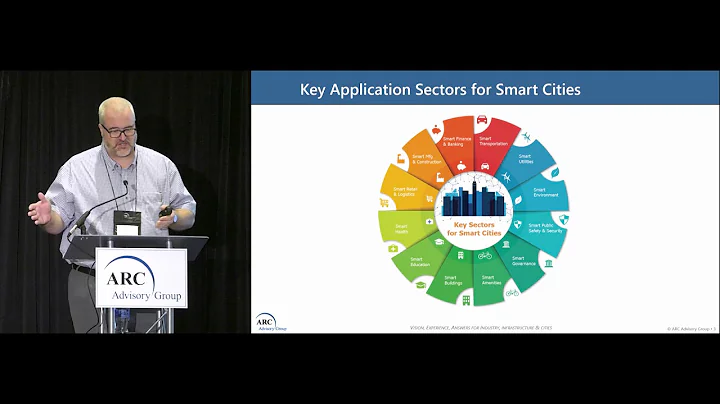Click the 'Smart Education' label
This screenshot has height=404, width=720.
pos(420,262)
